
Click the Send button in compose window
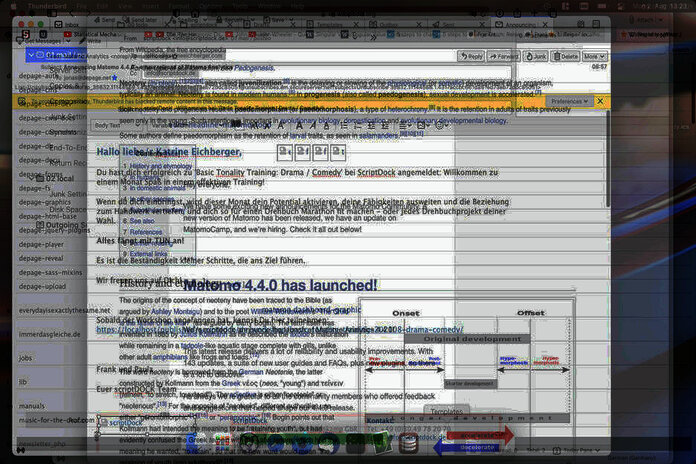point(105,20)
